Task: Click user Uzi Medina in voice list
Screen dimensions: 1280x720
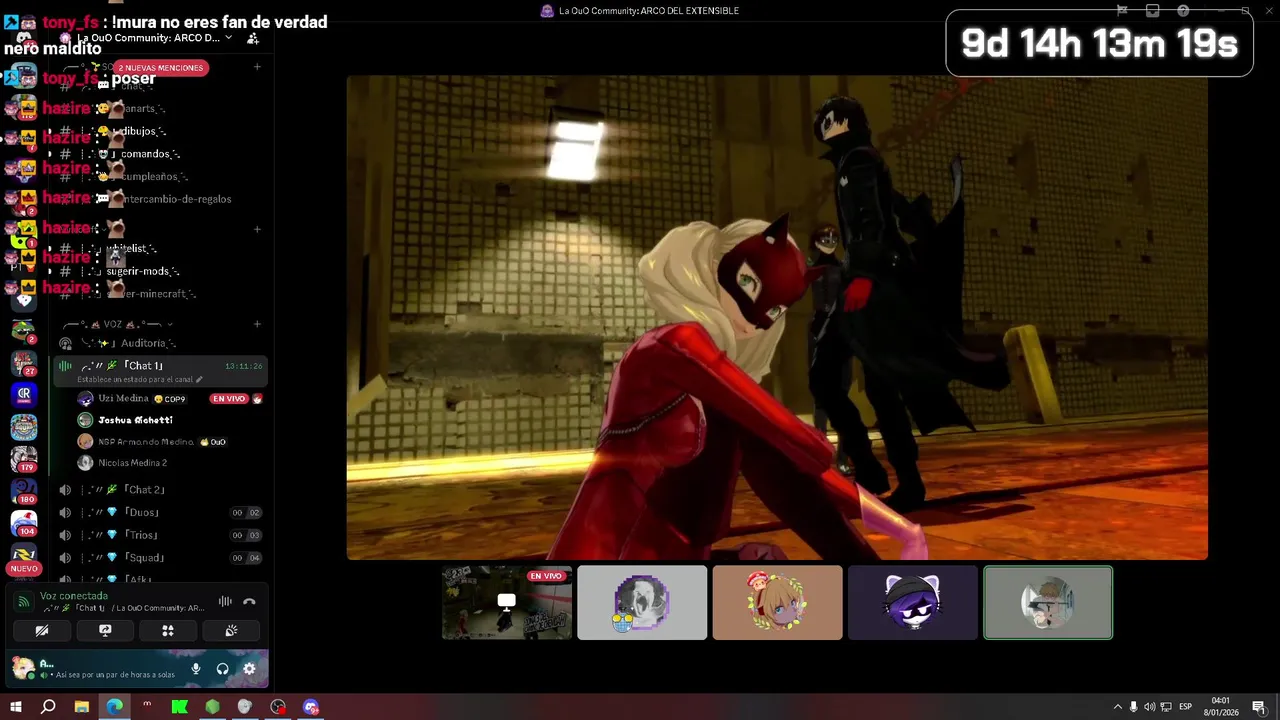Action: [x=123, y=398]
